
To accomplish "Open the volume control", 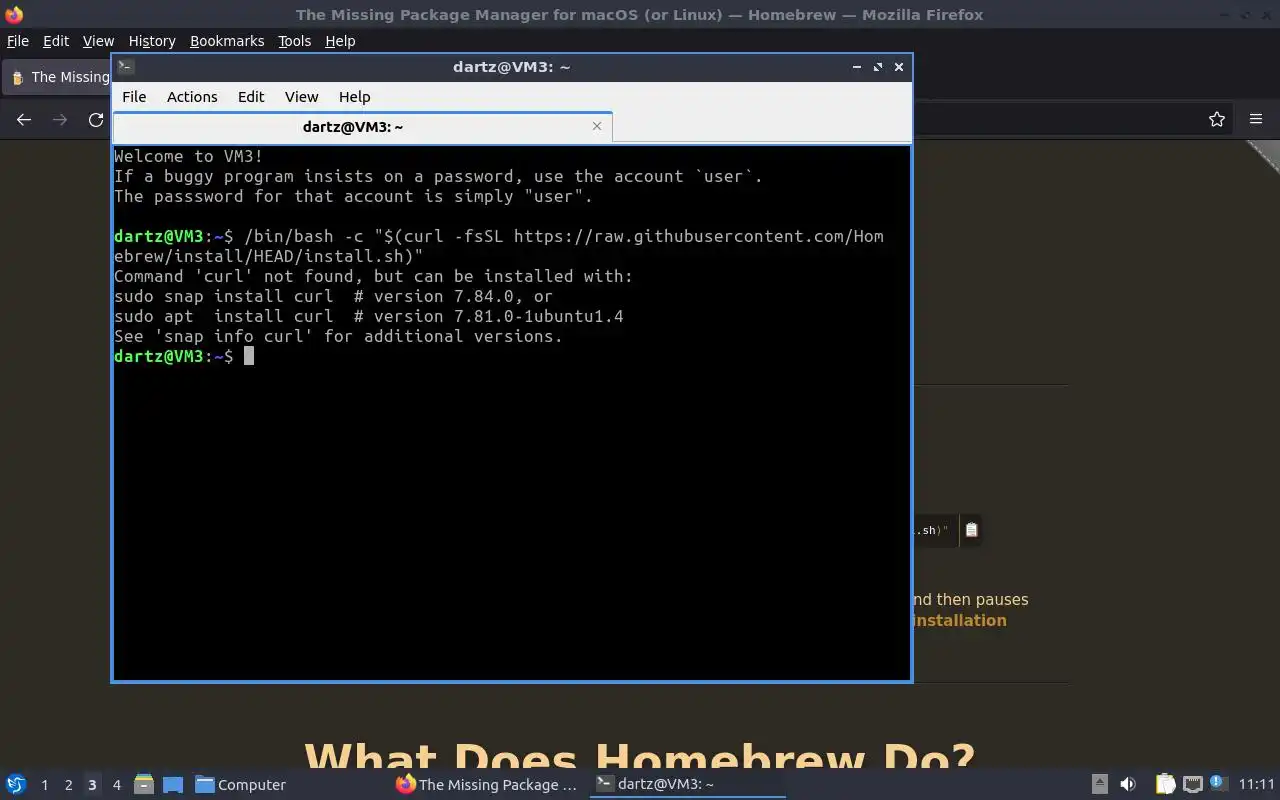I will (x=1128, y=784).
